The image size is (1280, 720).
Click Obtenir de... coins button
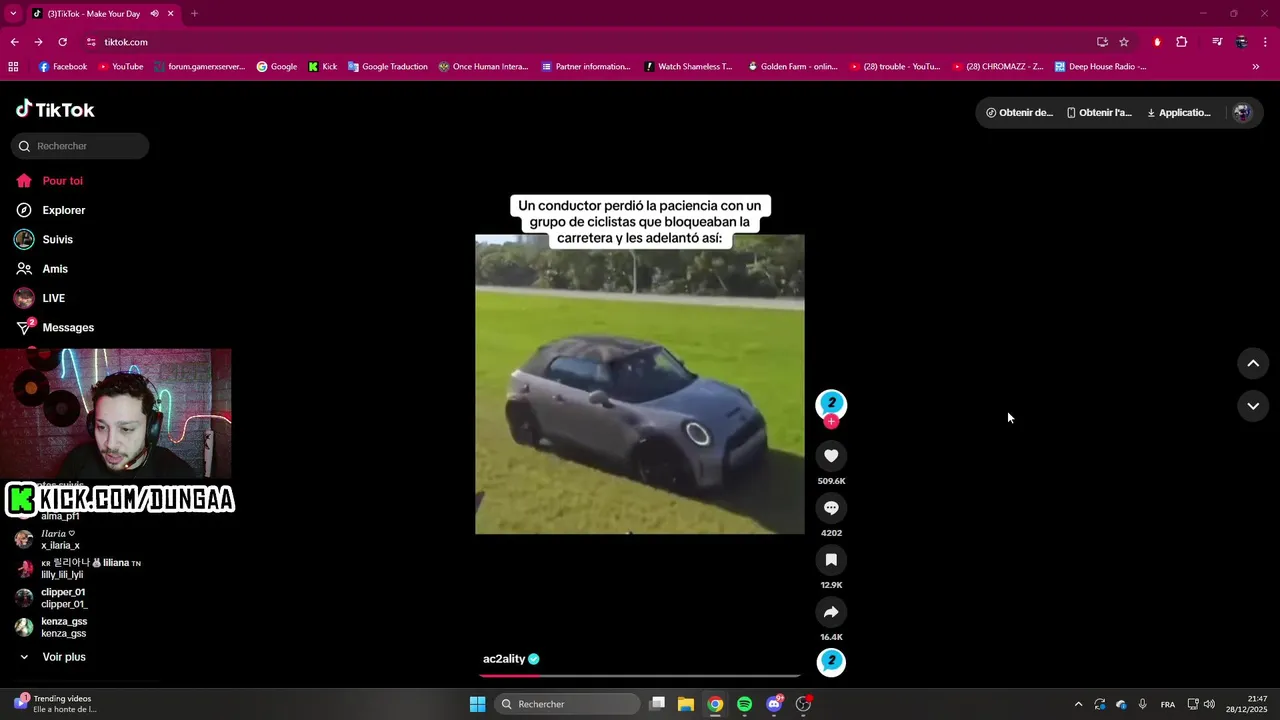pyautogui.click(x=1019, y=113)
